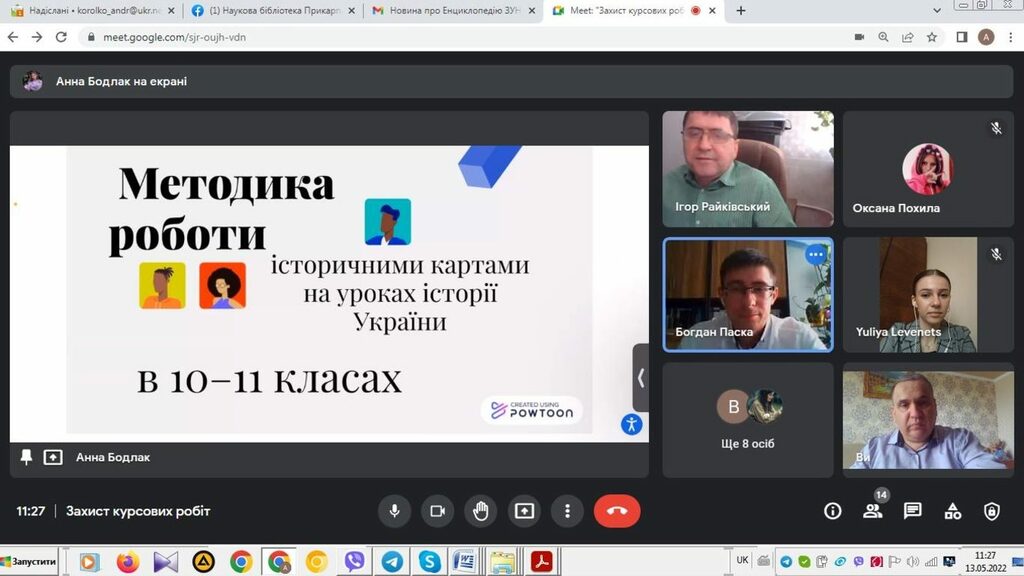Click the present screen button
This screenshot has height=576, width=1024.
[524, 511]
